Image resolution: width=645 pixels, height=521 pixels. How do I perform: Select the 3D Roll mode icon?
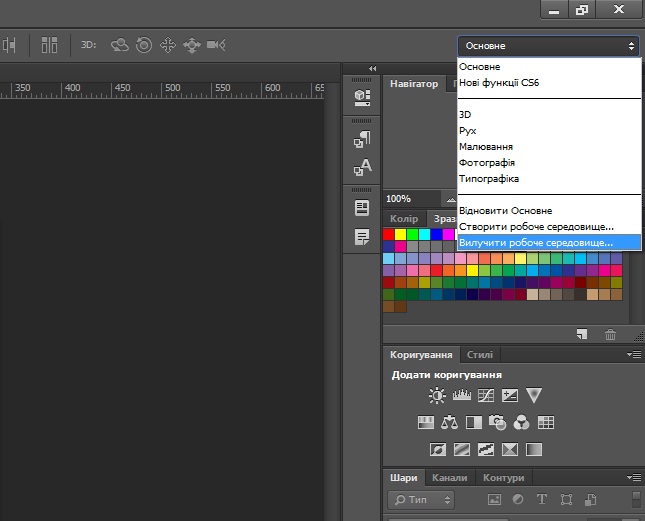(x=144, y=45)
